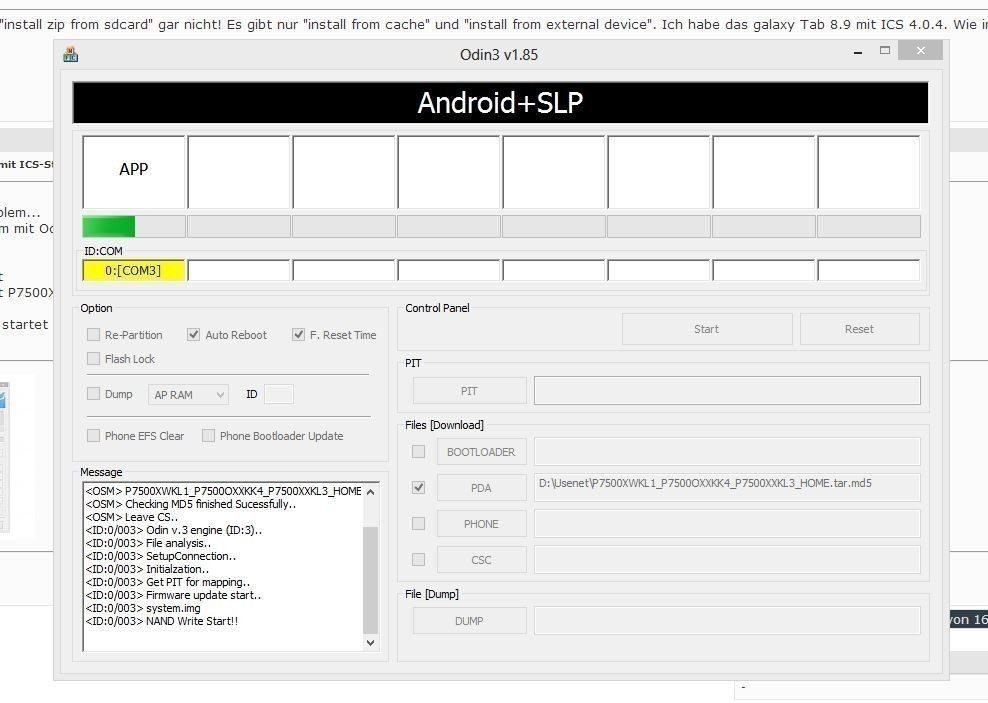988x703 pixels.
Task: Click the BOOTLOADER file path field
Action: click(727, 452)
